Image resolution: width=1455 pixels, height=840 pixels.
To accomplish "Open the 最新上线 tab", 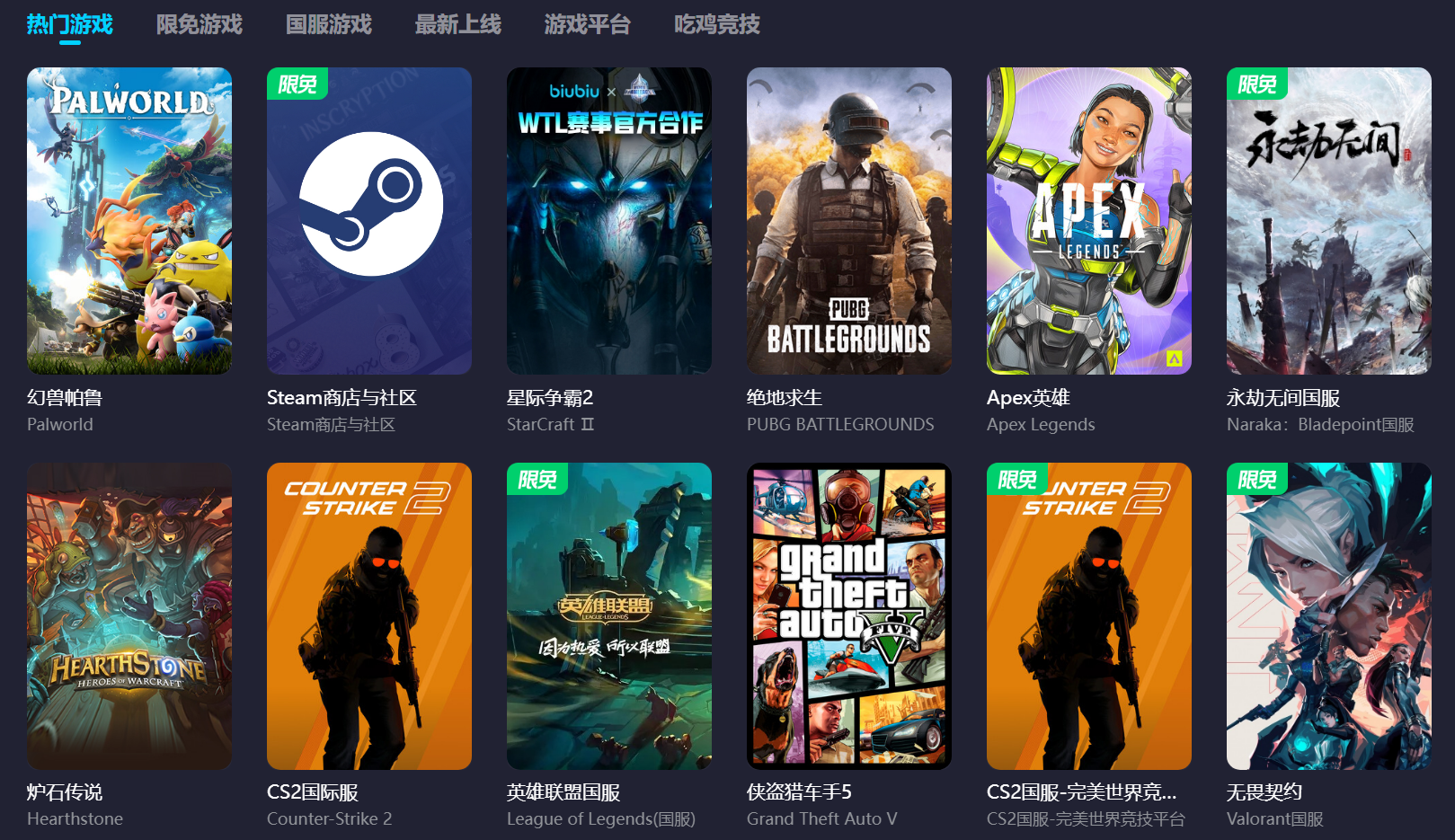I will pyautogui.click(x=458, y=24).
